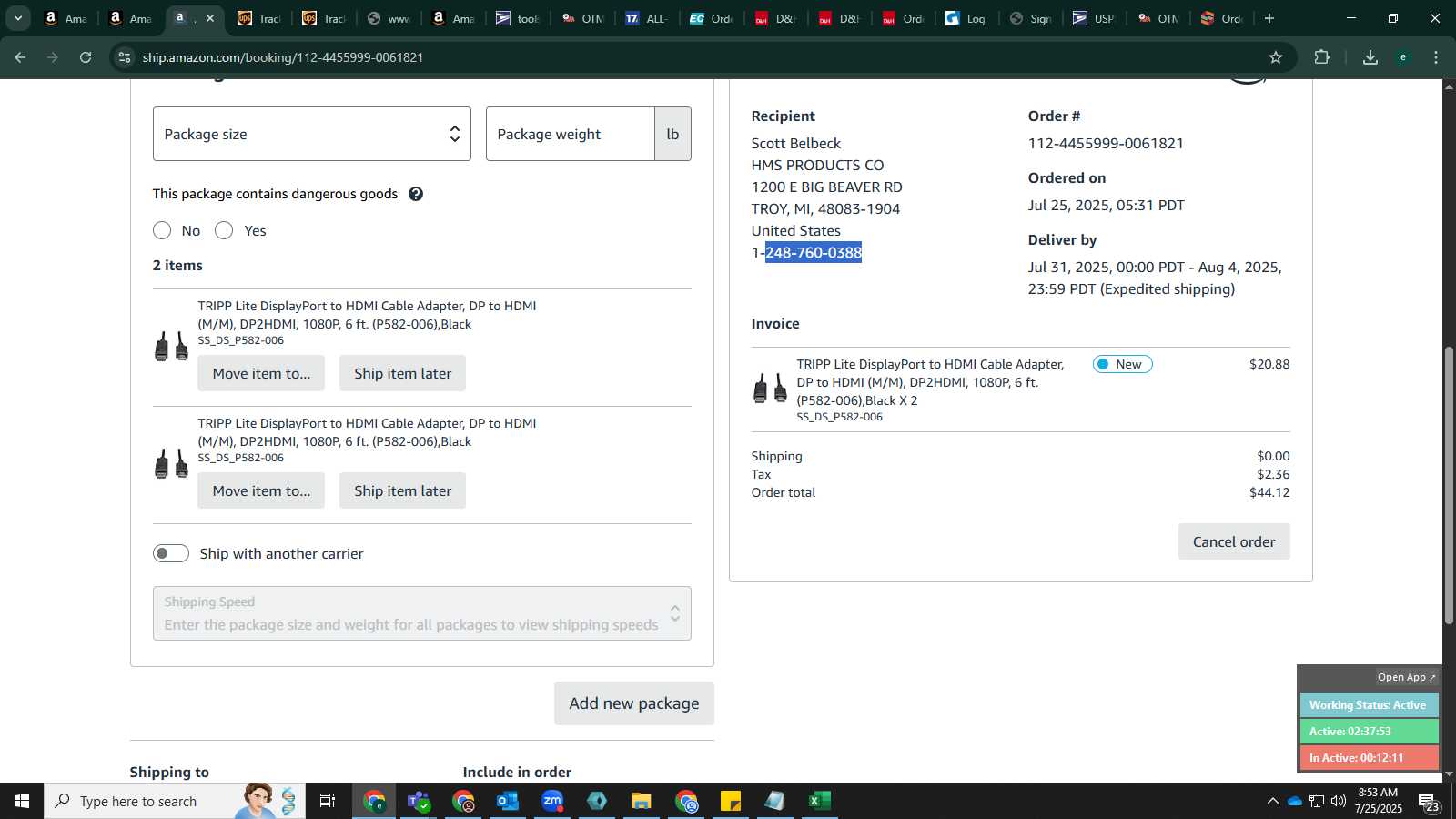Open browser downloads icon

click(1370, 57)
